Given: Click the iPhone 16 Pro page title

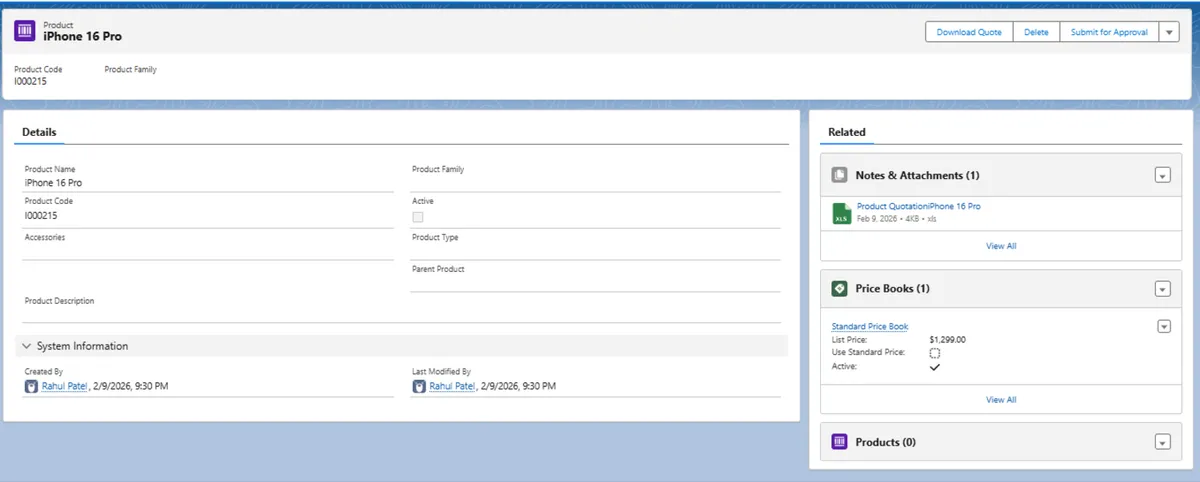Looking at the screenshot, I should tap(82, 36).
